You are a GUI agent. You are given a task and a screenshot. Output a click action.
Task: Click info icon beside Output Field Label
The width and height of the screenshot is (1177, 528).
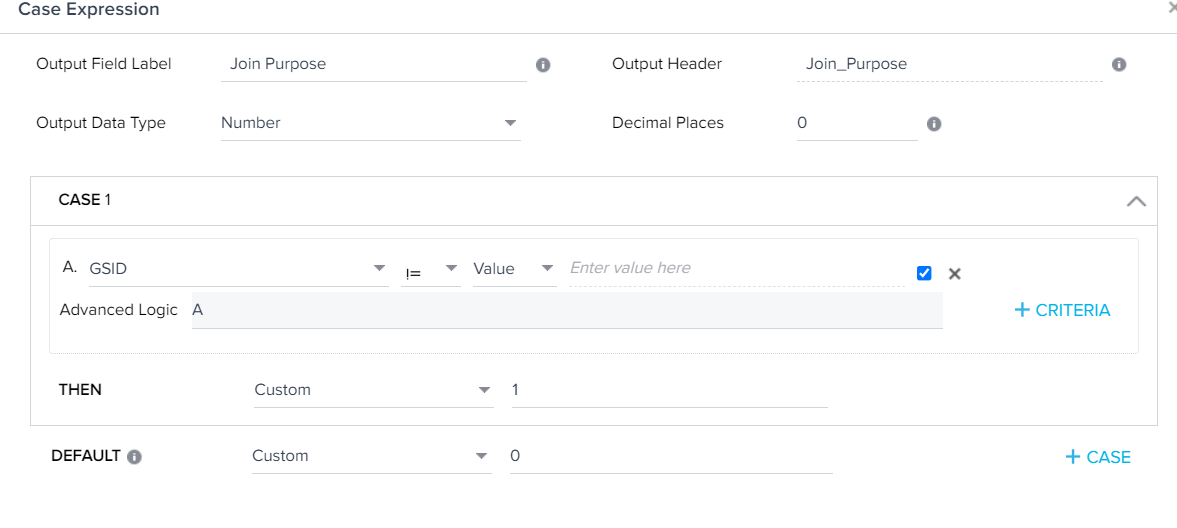(543, 65)
